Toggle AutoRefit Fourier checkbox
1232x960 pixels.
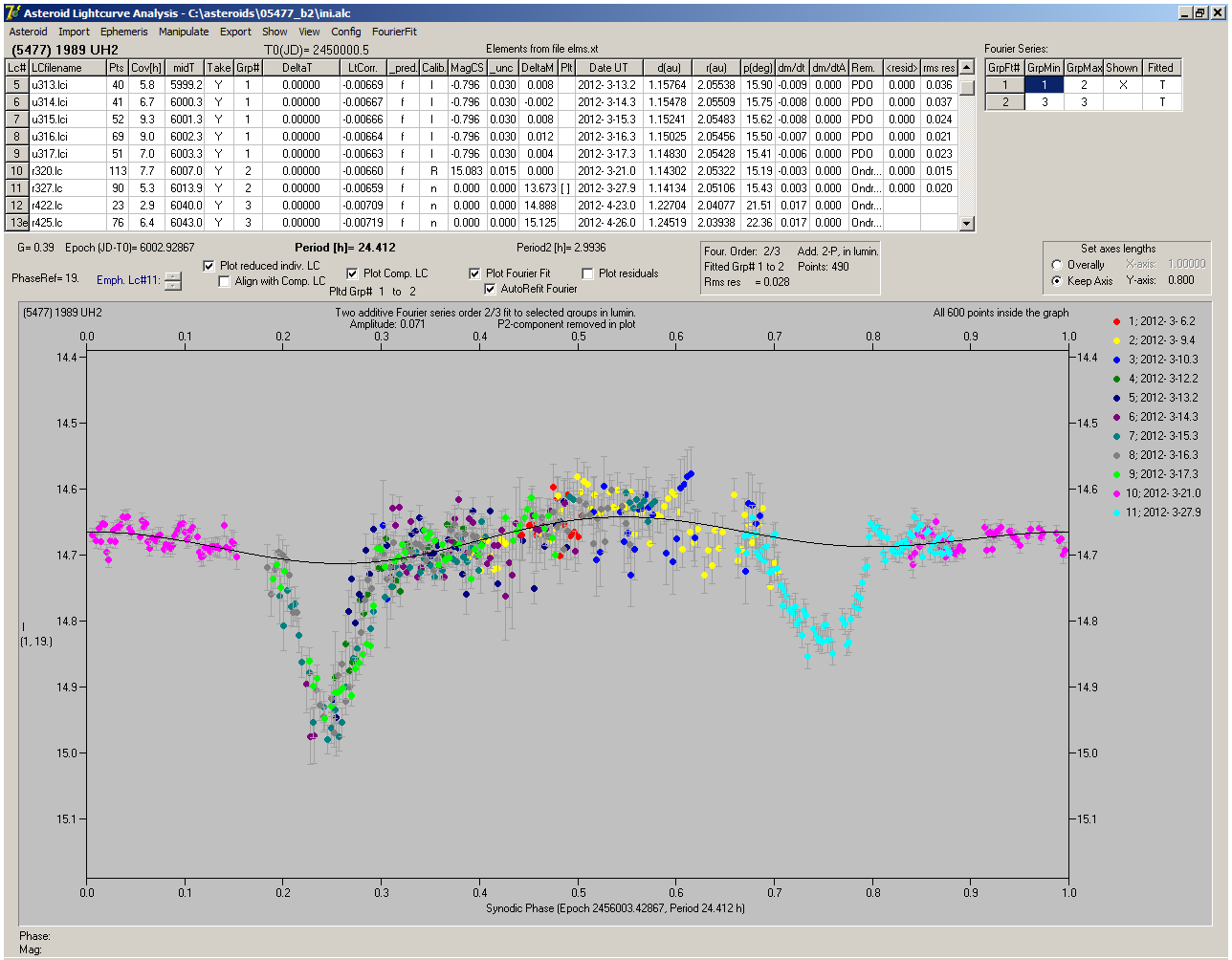pos(491,289)
